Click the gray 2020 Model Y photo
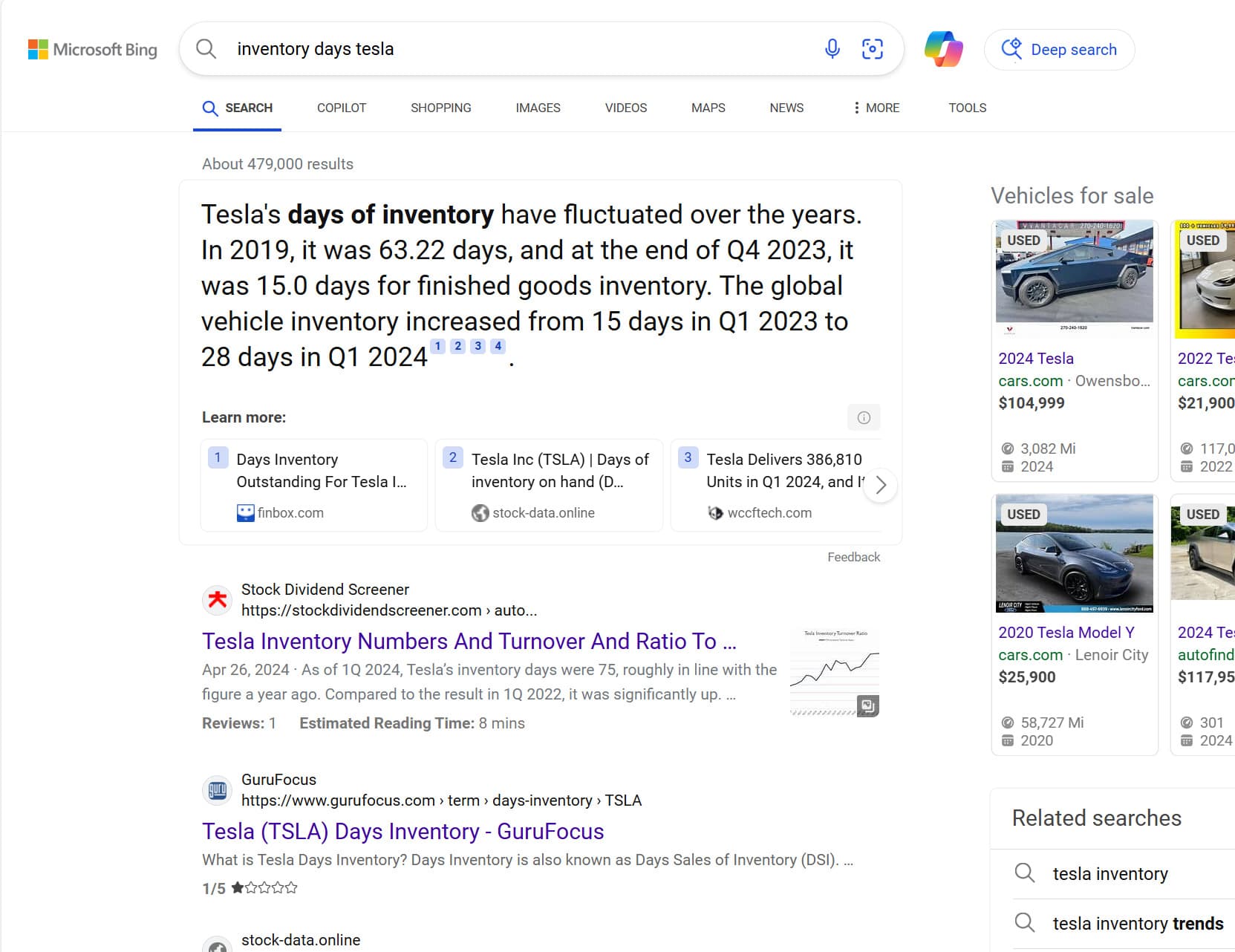Viewport: 1235px width, 952px height. point(1075,553)
